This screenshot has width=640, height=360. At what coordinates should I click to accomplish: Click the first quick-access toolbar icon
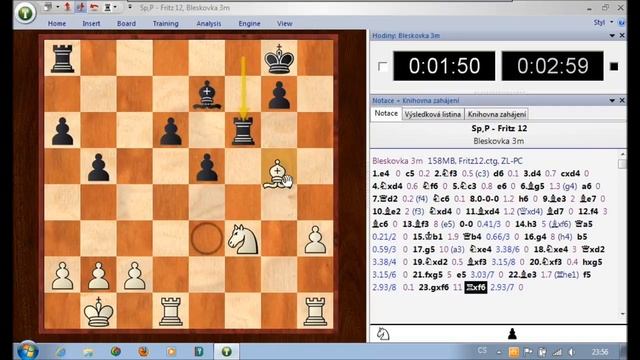click(49, 7)
